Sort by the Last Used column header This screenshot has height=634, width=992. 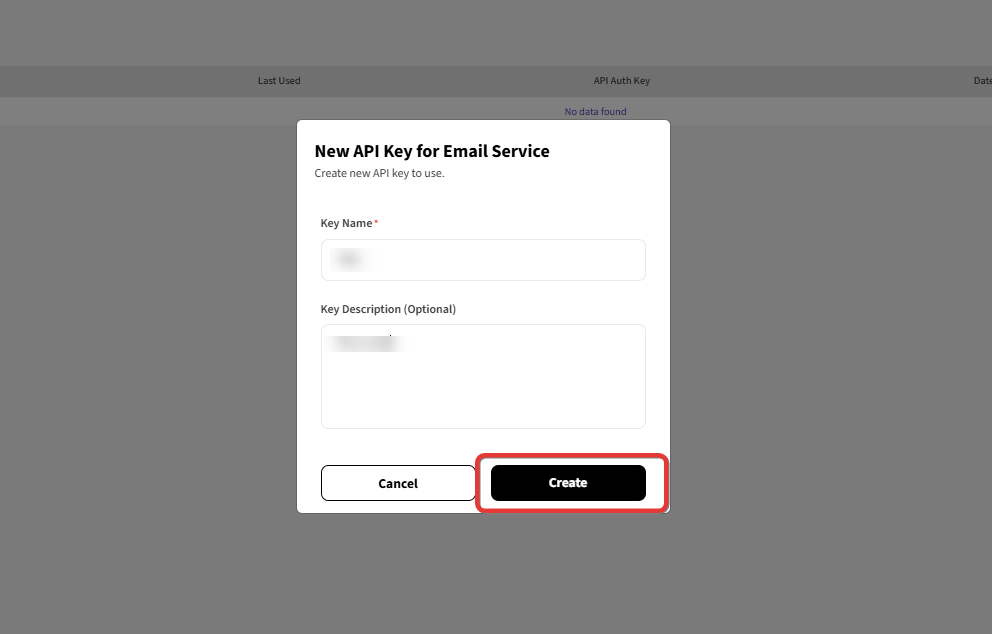tap(279, 81)
